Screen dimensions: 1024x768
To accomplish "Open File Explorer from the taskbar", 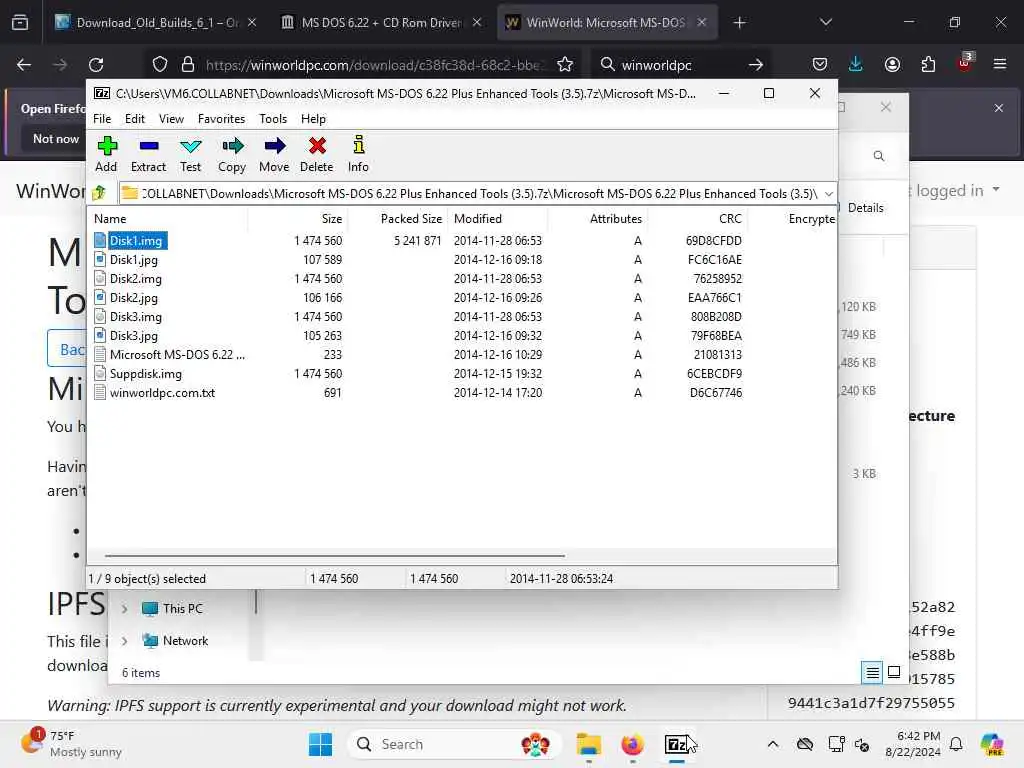I will pos(588,744).
